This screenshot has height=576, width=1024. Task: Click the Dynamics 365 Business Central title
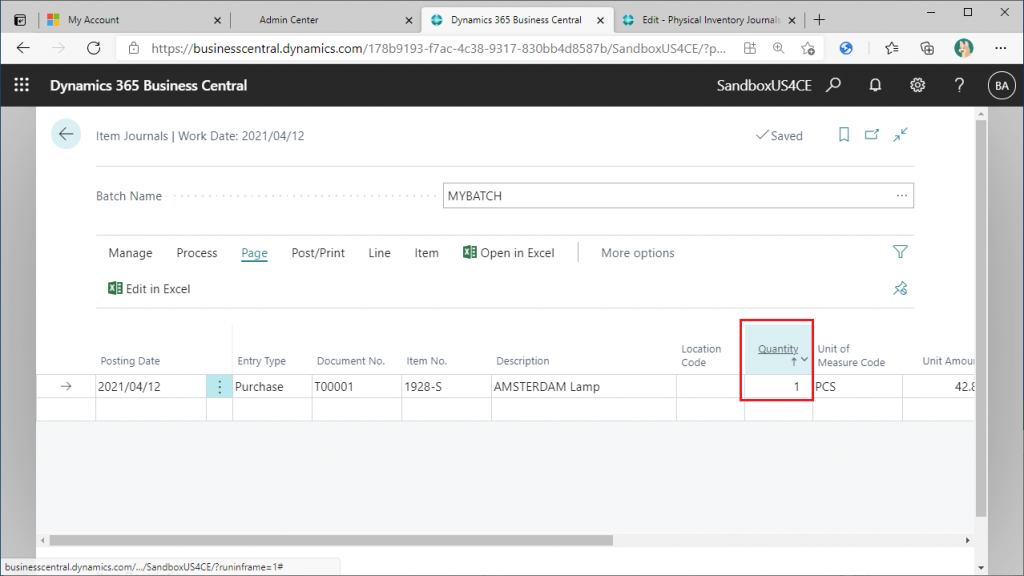point(148,86)
